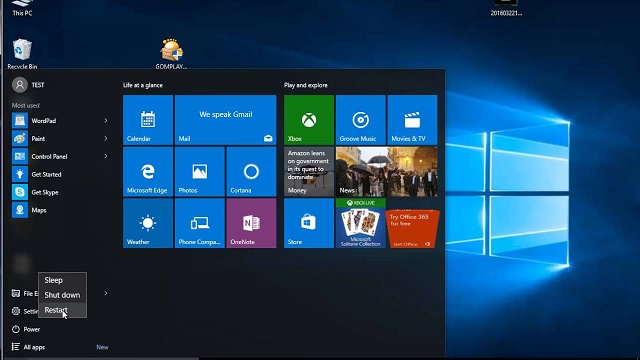This screenshot has height=360, width=640.
Task: Click the Try Office 365 tile
Action: (x=412, y=229)
